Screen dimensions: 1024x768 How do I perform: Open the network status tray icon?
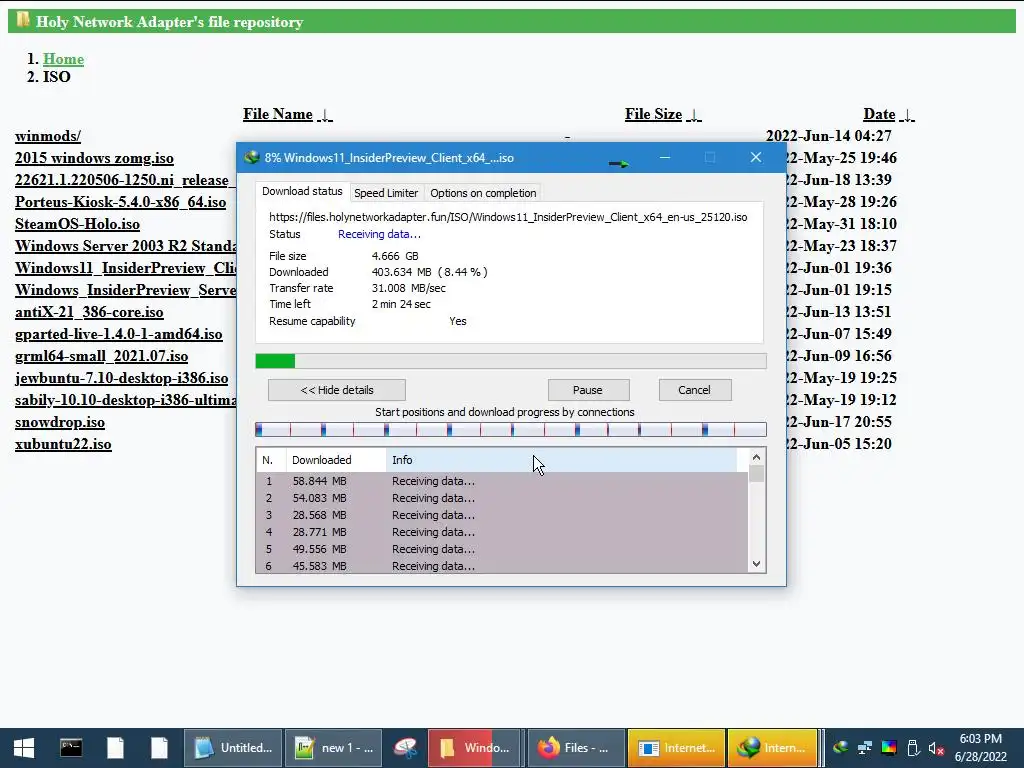[x=865, y=748]
